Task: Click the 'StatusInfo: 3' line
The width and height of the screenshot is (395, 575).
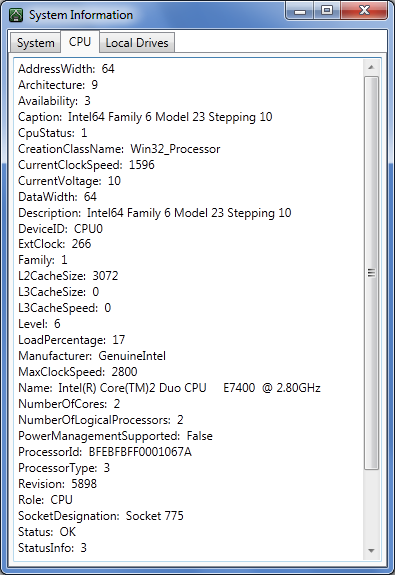Action: click(52, 548)
